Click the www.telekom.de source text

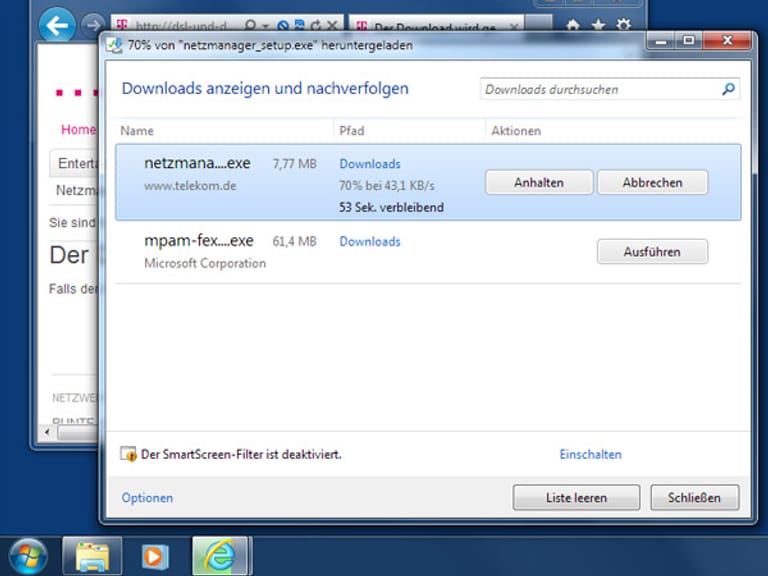pos(190,186)
